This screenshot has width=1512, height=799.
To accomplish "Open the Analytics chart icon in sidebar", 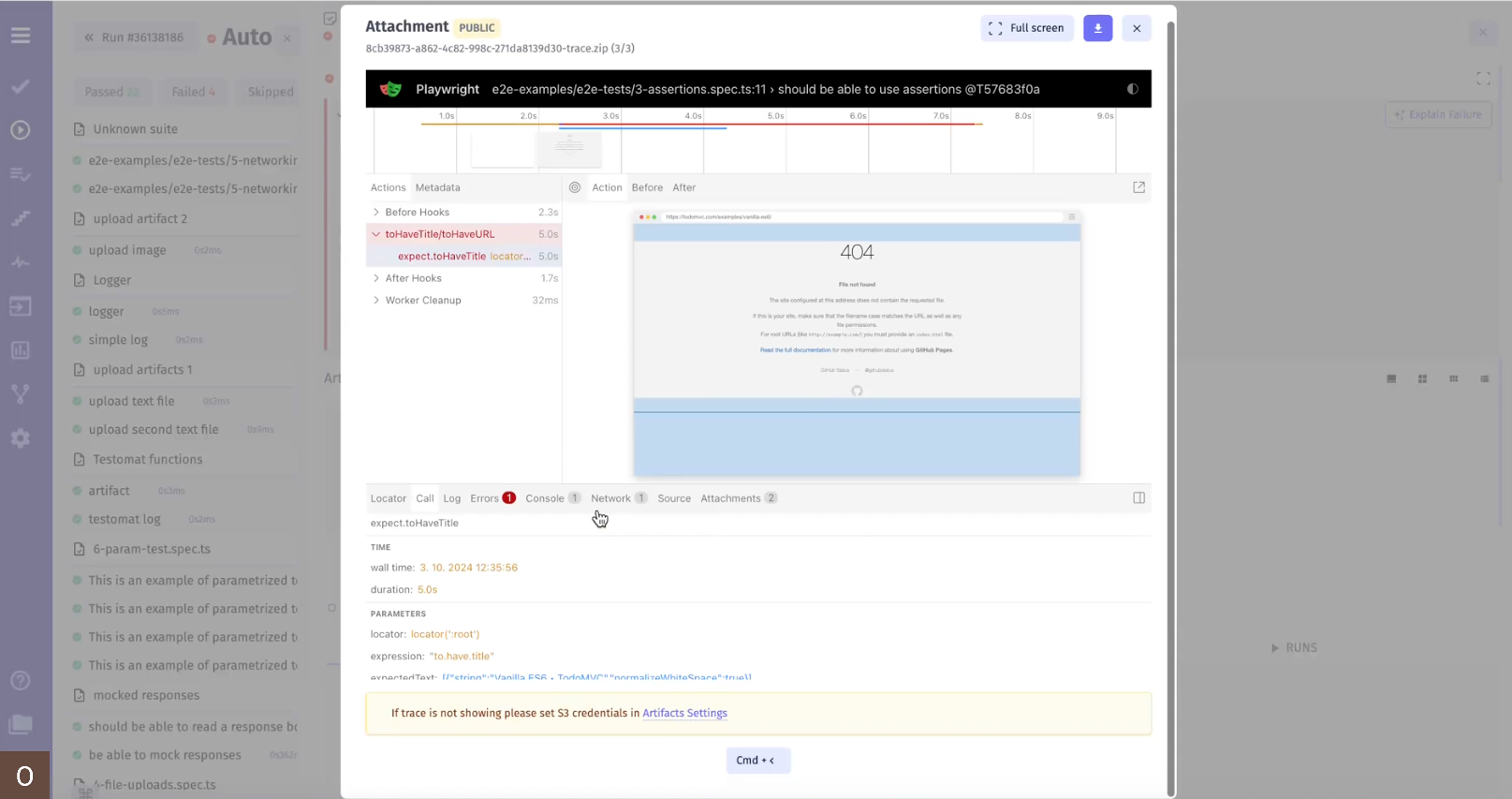I will [21, 350].
